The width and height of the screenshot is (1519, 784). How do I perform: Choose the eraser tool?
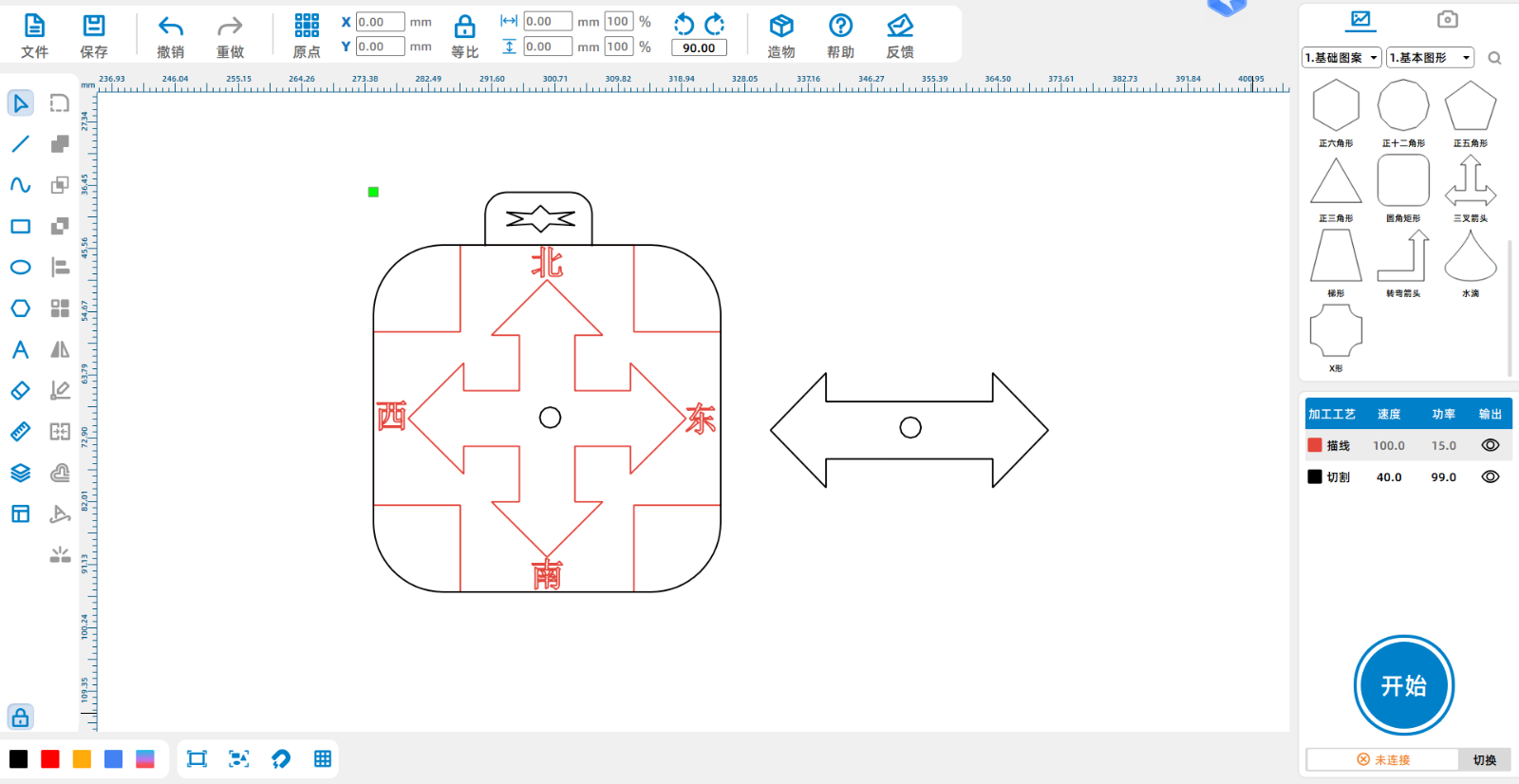click(20, 390)
